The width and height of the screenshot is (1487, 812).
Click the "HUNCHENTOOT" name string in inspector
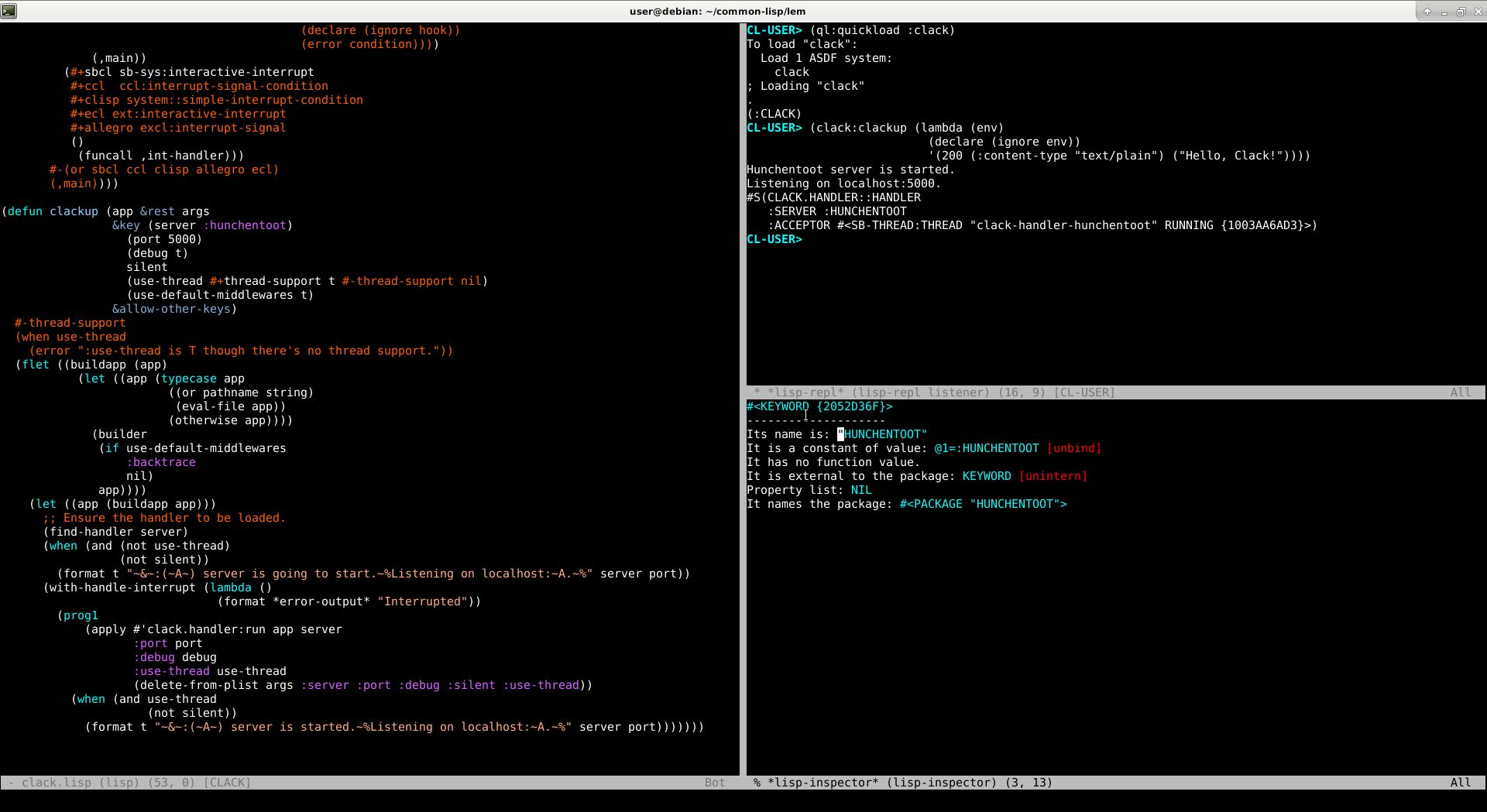click(x=884, y=434)
